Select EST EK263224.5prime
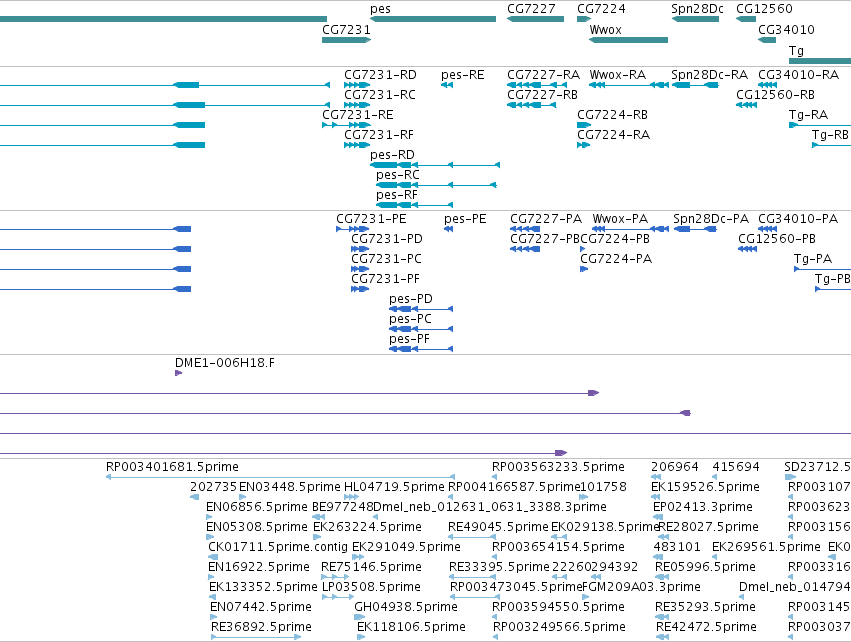The image size is (851, 642). click(367, 527)
